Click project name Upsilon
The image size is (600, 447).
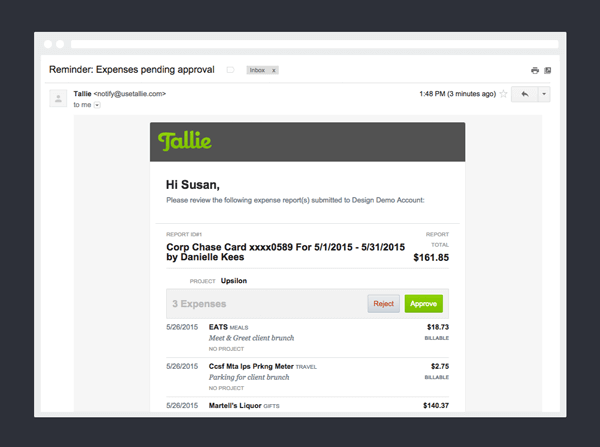(234, 281)
